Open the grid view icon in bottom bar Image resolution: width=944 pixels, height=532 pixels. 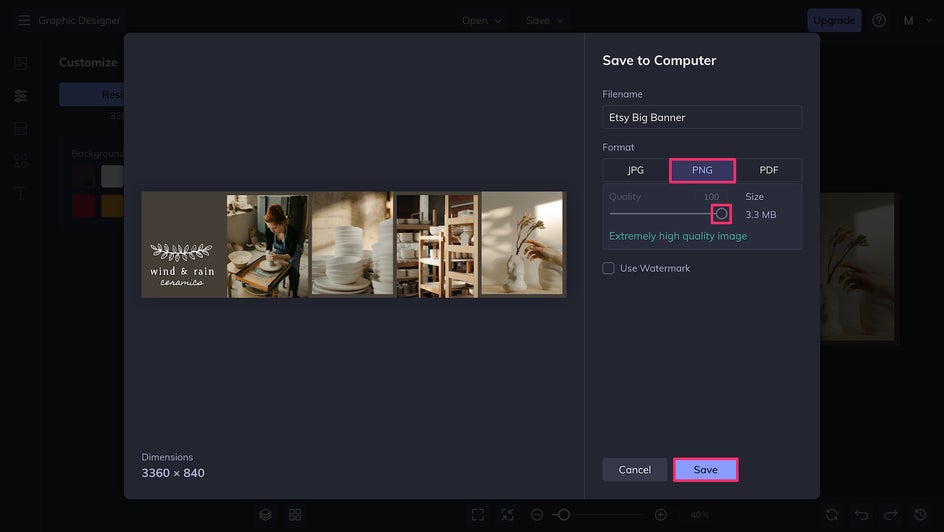(295, 515)
